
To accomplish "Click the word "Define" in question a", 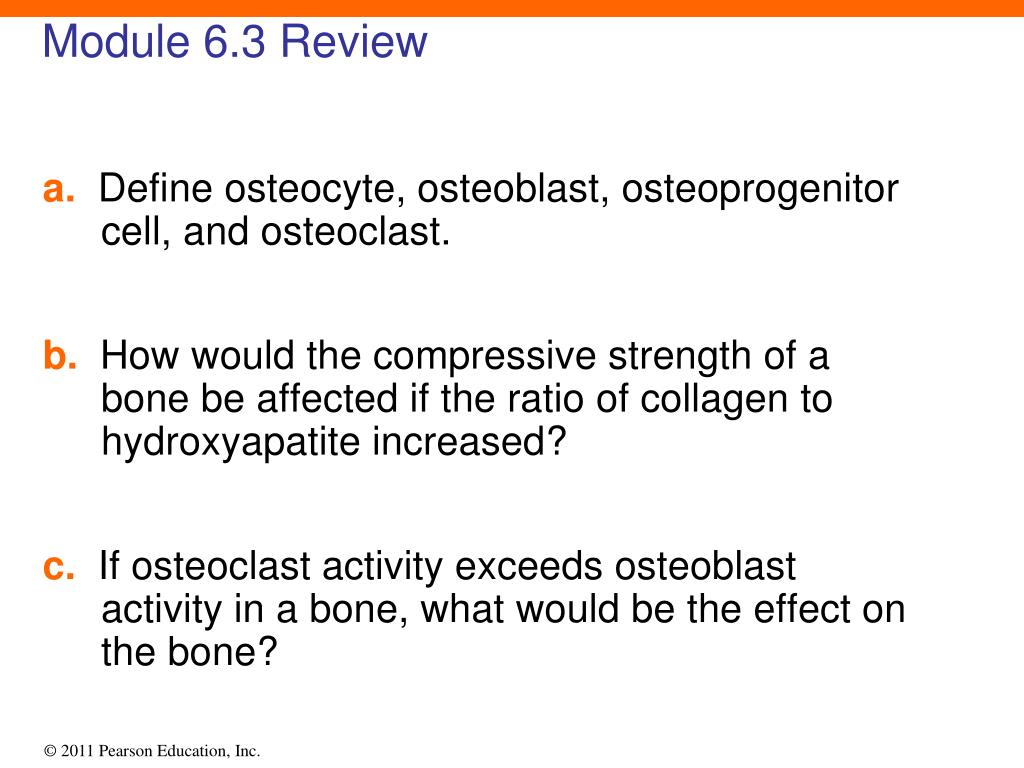I will tap(155, 188).
